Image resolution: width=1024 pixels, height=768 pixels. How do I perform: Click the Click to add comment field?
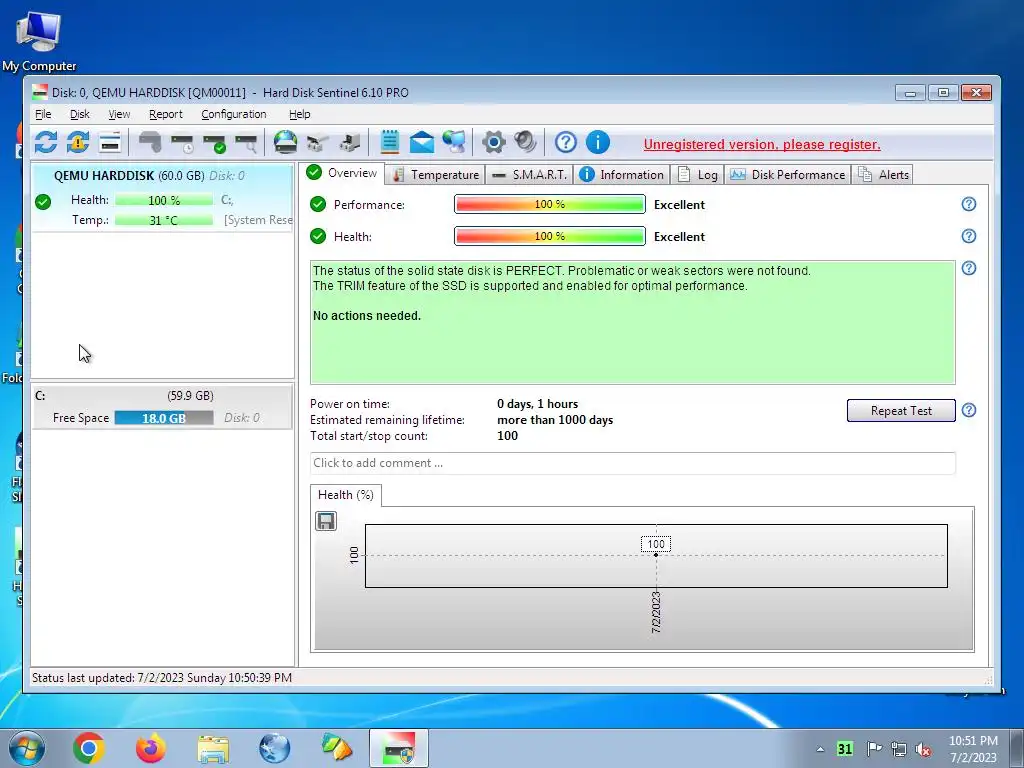[x=632, y=463]
